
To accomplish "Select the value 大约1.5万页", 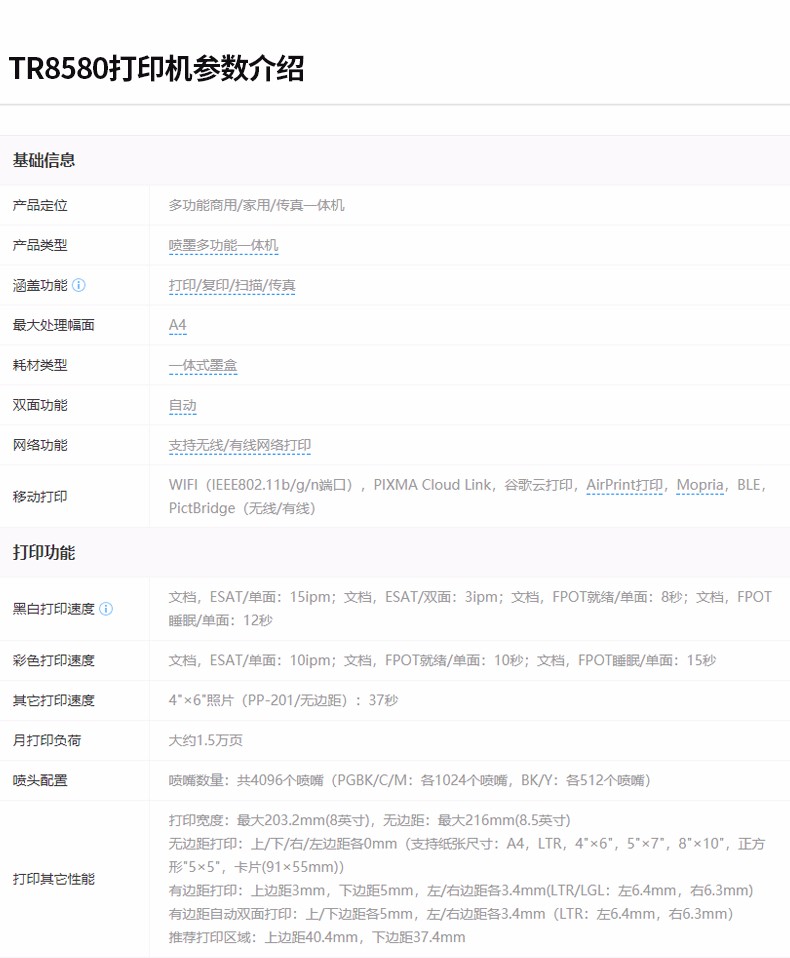I will 206,740.
